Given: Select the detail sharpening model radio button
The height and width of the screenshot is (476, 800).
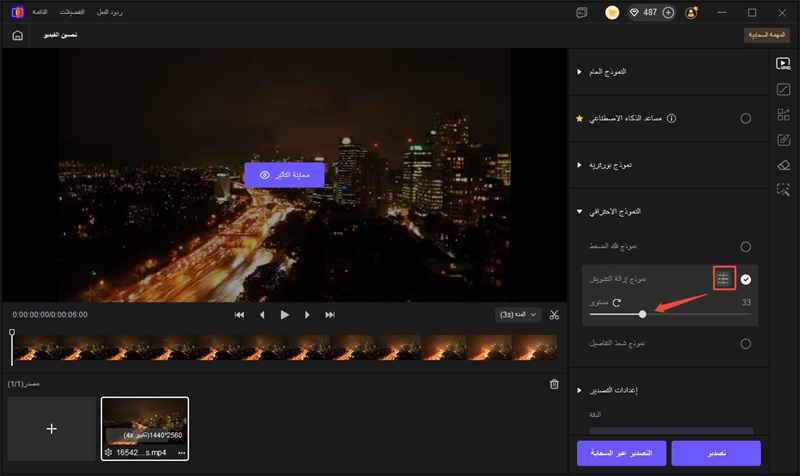Looking at the screenshot, I should [746, 343].
